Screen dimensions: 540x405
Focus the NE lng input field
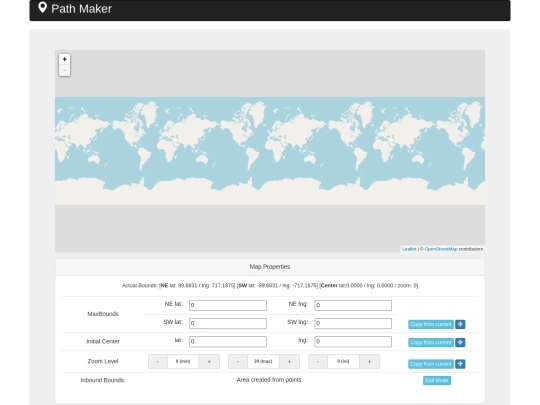point(353,305)
